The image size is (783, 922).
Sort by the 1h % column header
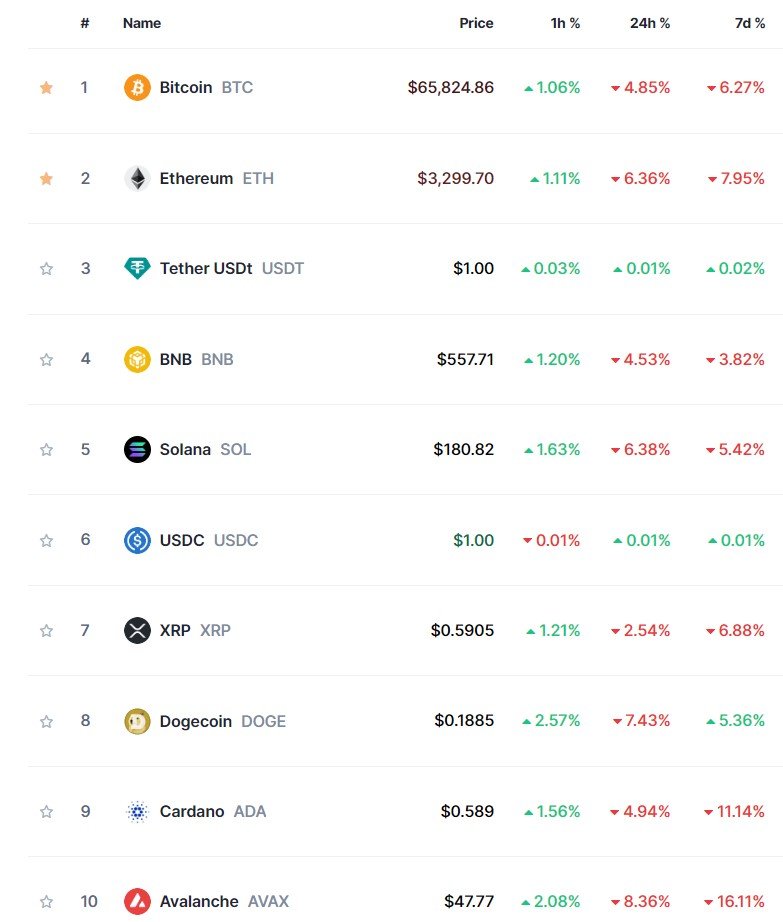point(566,24)
